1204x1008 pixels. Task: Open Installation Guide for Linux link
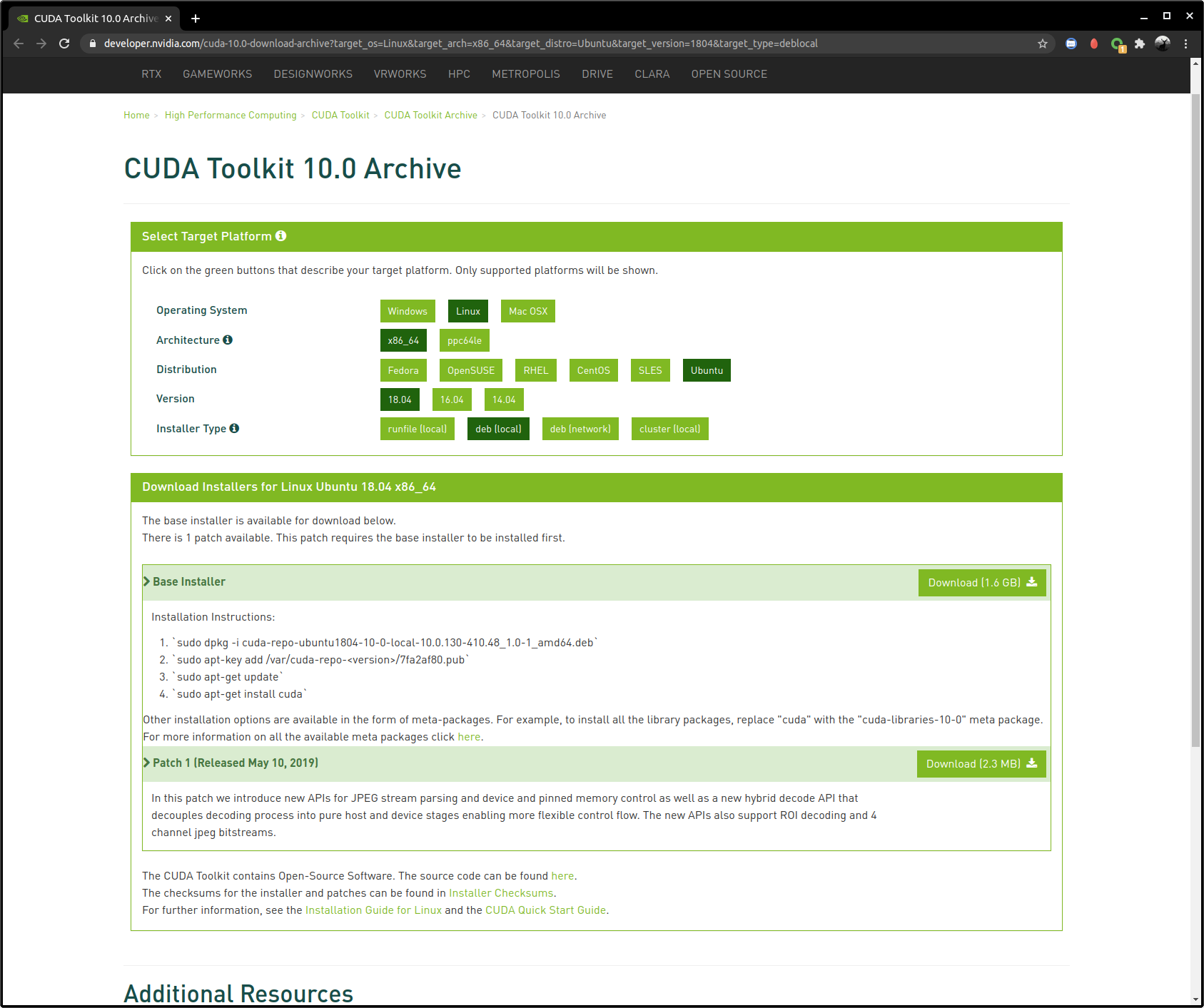[373, 910]
